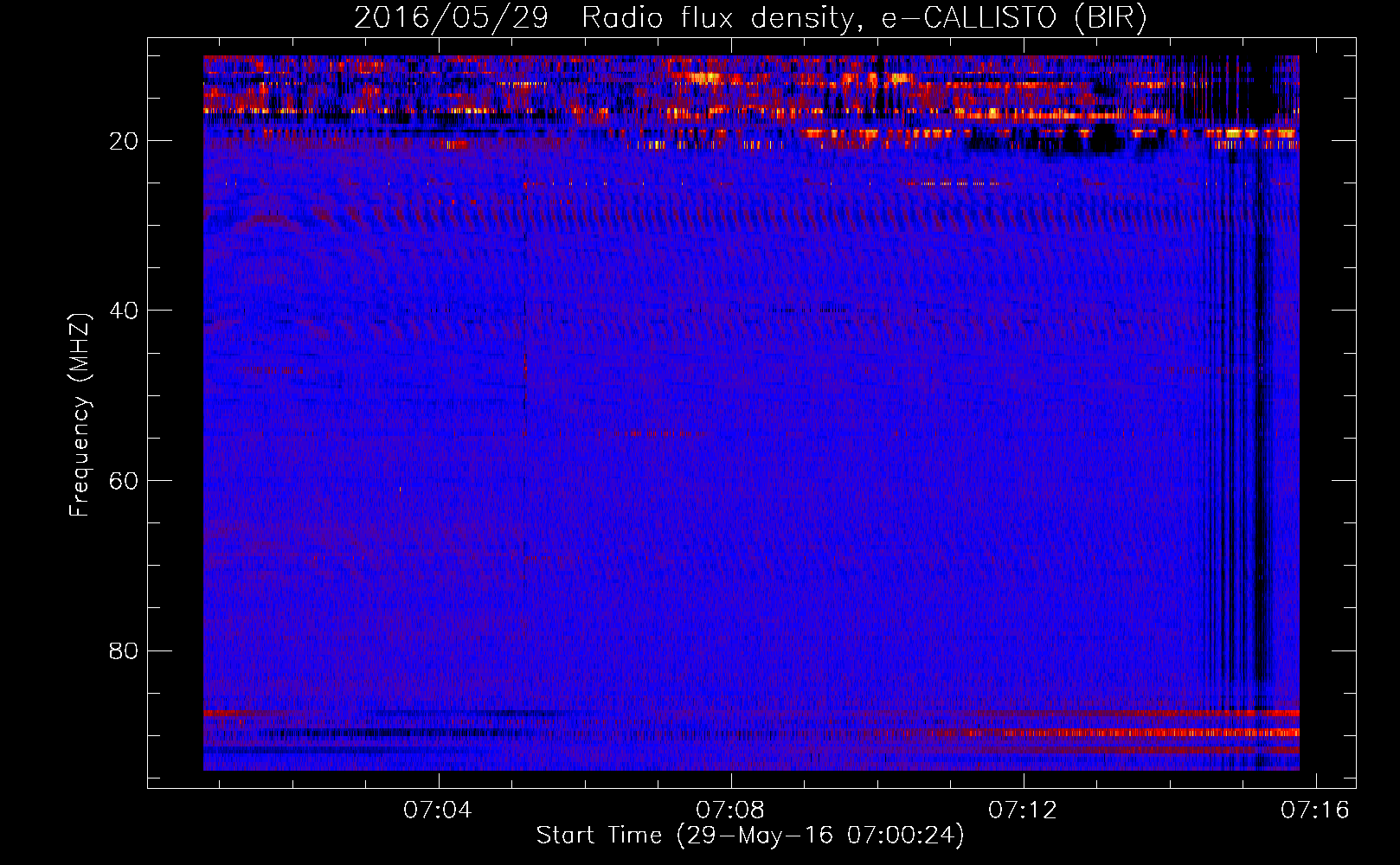
Task: Click the 'Start Time (29-May-16 07:00:24)' axis label
Action: tap(749, 836)
